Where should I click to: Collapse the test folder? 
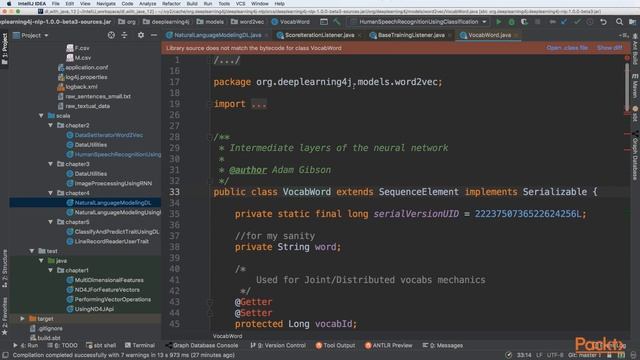click(x=32, y=251)
